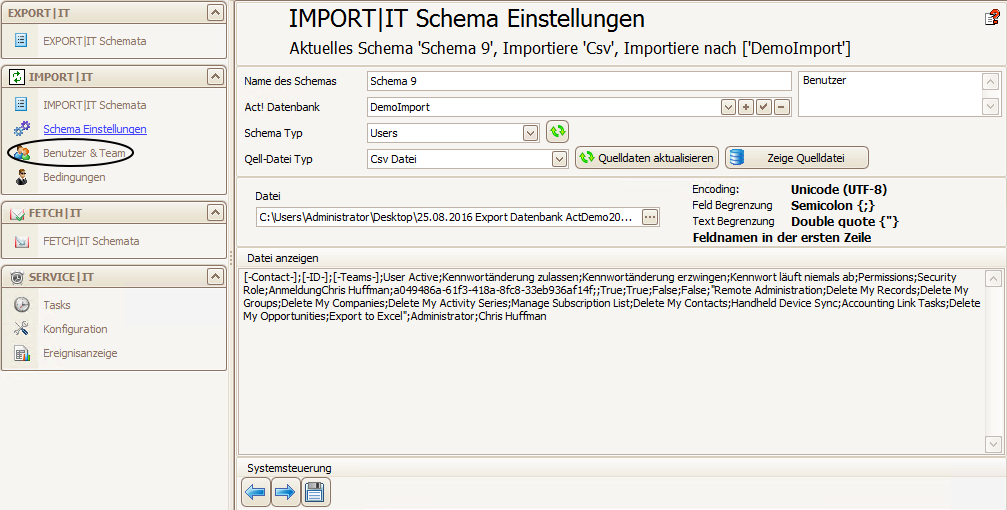The height and width of the screenshot is (510, 1007).
Task: Open Benutzer & Team page
Action: (x=84, y=153)
